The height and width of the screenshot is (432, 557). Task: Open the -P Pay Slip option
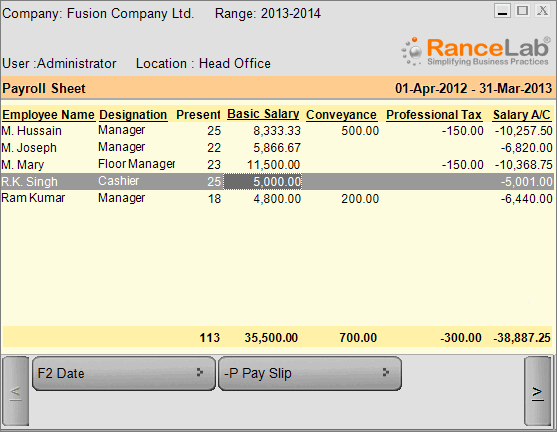[x=310, y=373]
